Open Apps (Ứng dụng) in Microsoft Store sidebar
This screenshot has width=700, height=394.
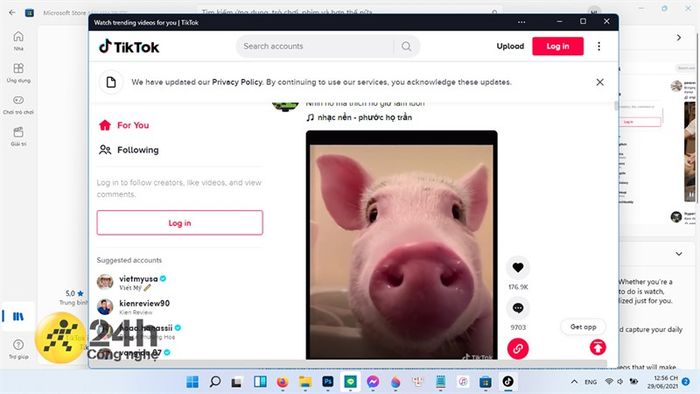18,73
